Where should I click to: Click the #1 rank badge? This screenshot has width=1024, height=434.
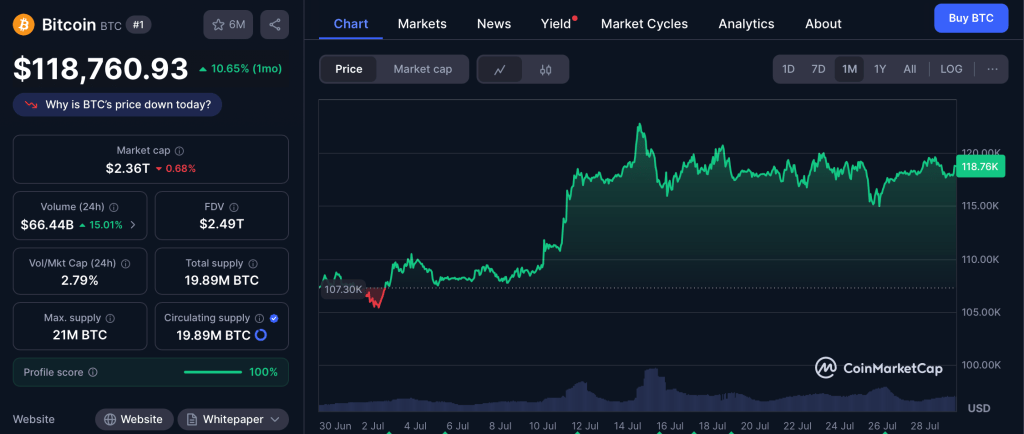click(x=138, y=25)
